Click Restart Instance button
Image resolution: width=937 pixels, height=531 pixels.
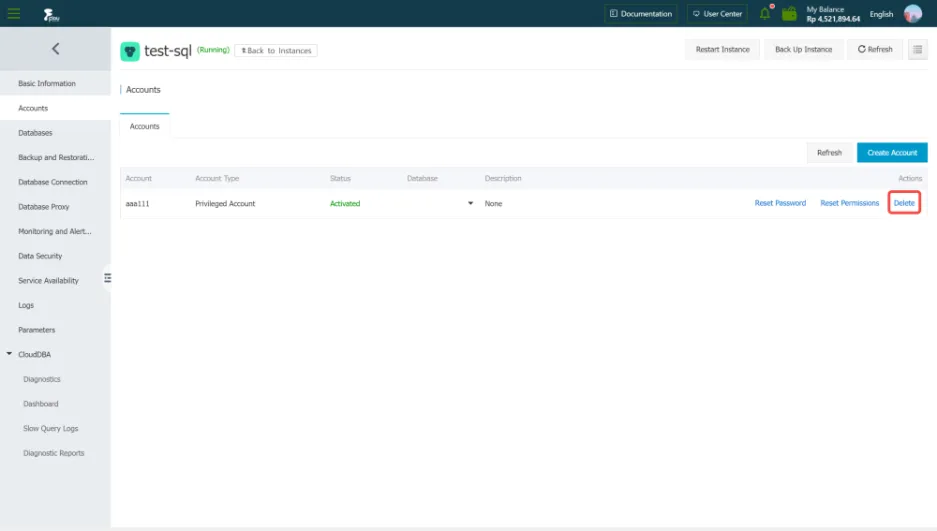pos(722,50)
